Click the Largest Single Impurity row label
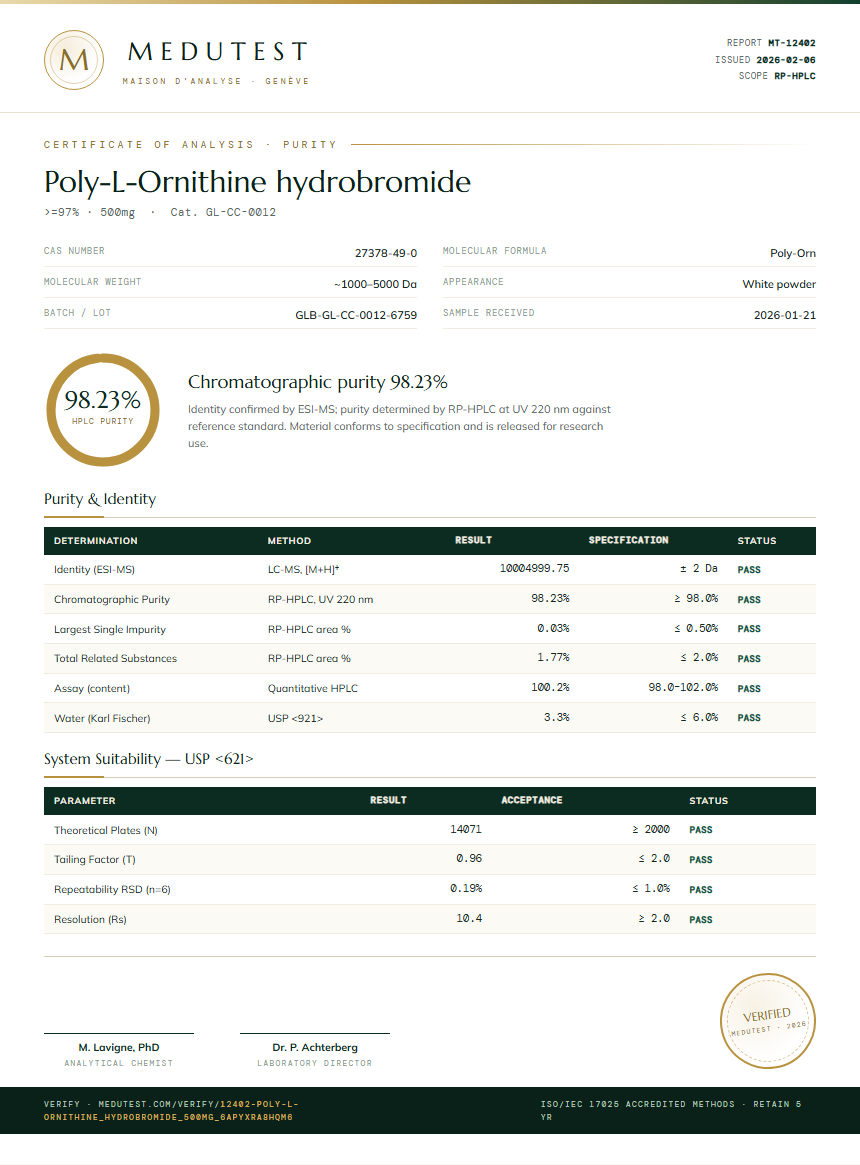 (x=109, y=629)
